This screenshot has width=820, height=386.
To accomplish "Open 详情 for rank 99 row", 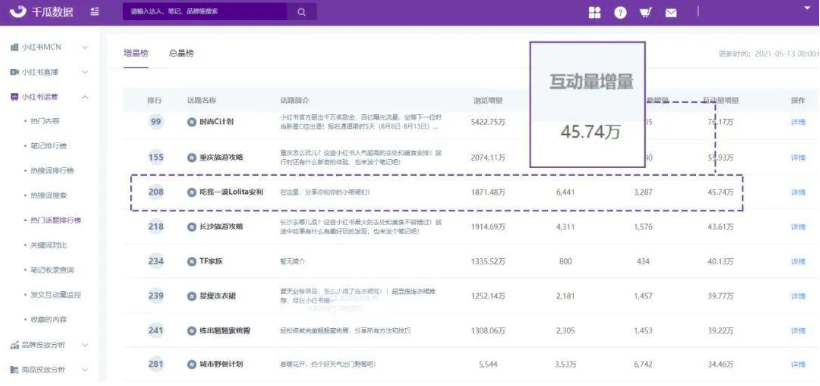I will point(798,122).
